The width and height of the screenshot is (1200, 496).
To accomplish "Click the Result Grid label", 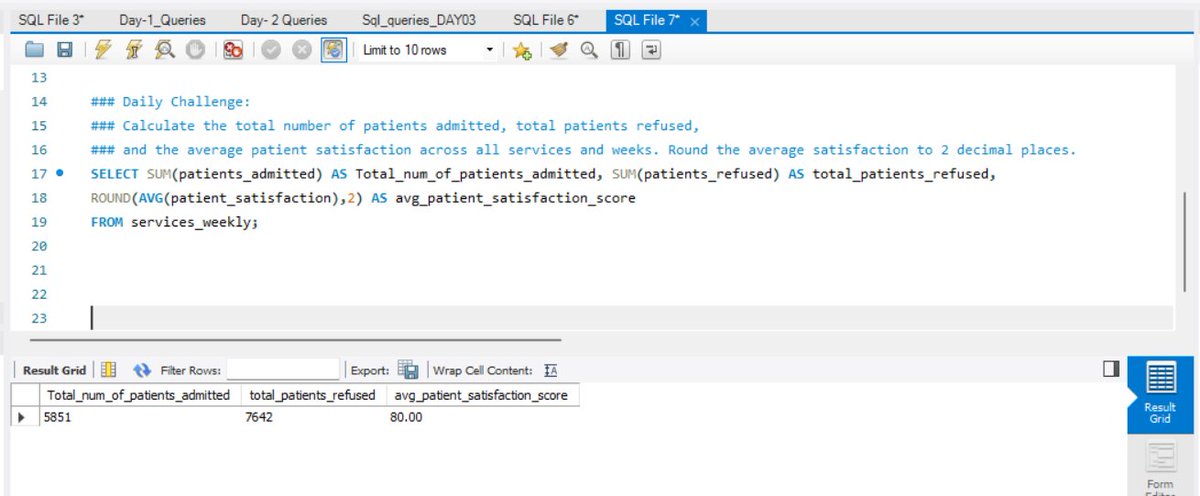I will pyautogui.click(x=55, y=370).
